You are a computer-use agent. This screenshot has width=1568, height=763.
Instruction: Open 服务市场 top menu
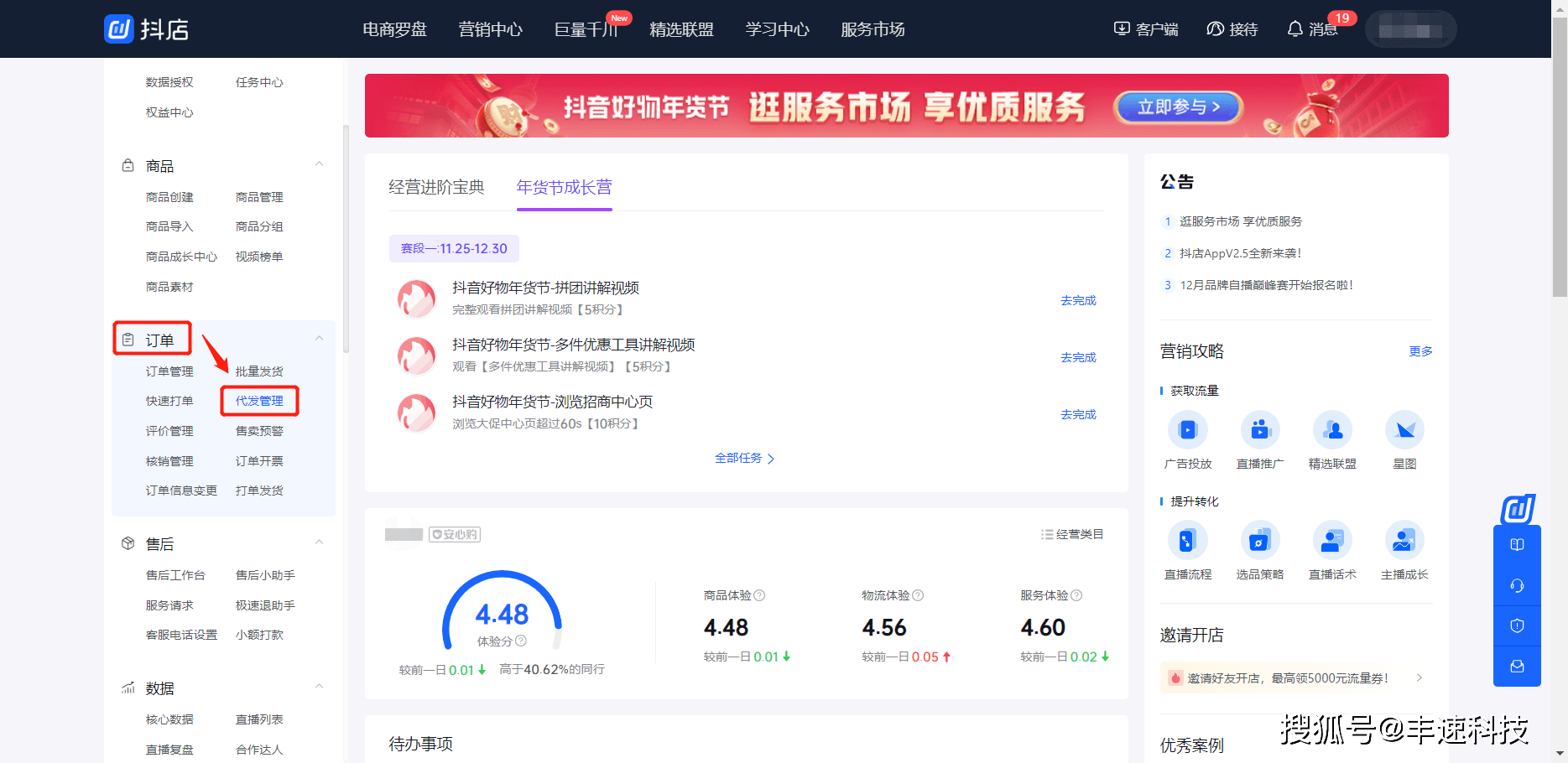[x=873, y=29]
